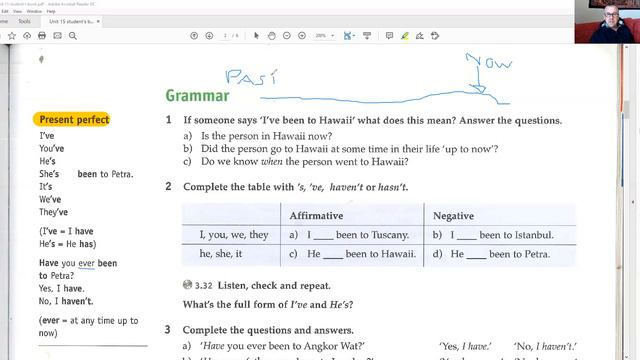Click the share/stamp icon at toolbar end
The height and width of the screenshot is (360, 640).
point(435,36)
